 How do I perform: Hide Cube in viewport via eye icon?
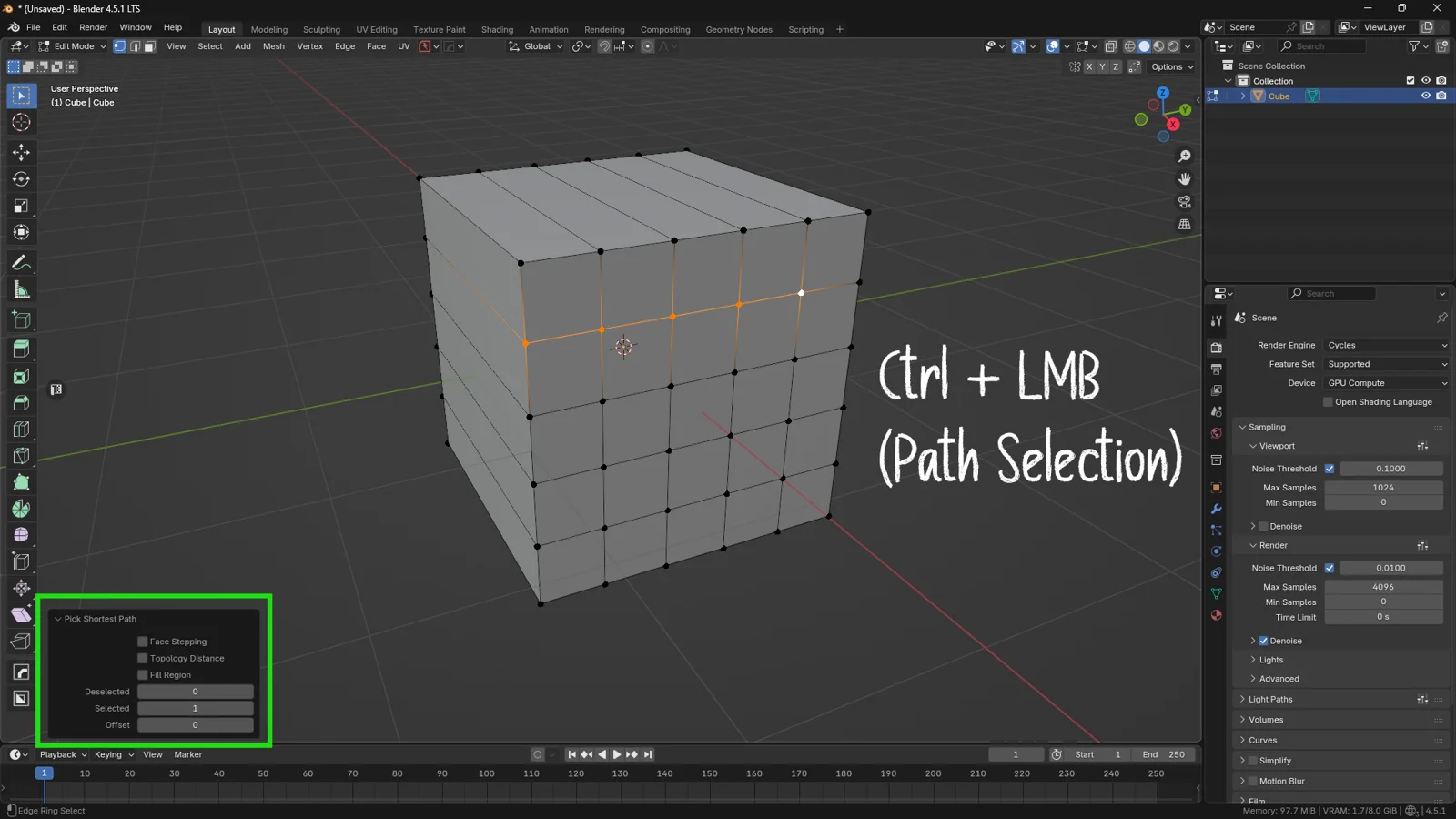1426,96
